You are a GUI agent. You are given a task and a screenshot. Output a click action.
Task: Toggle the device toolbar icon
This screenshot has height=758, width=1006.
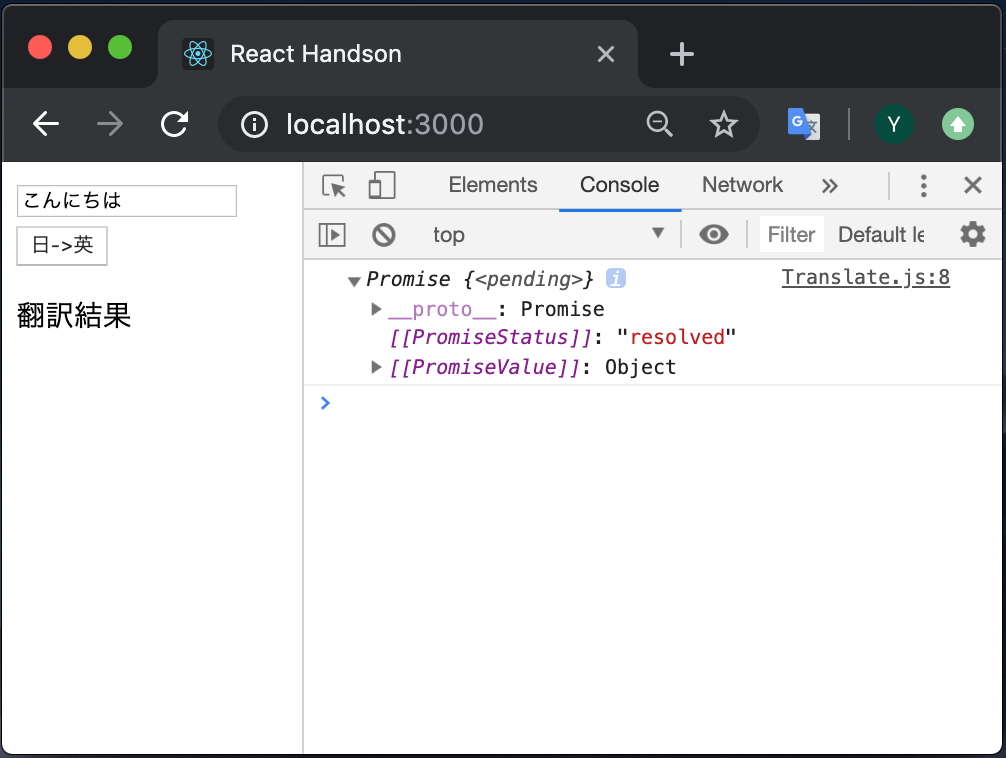coord(382,185)
